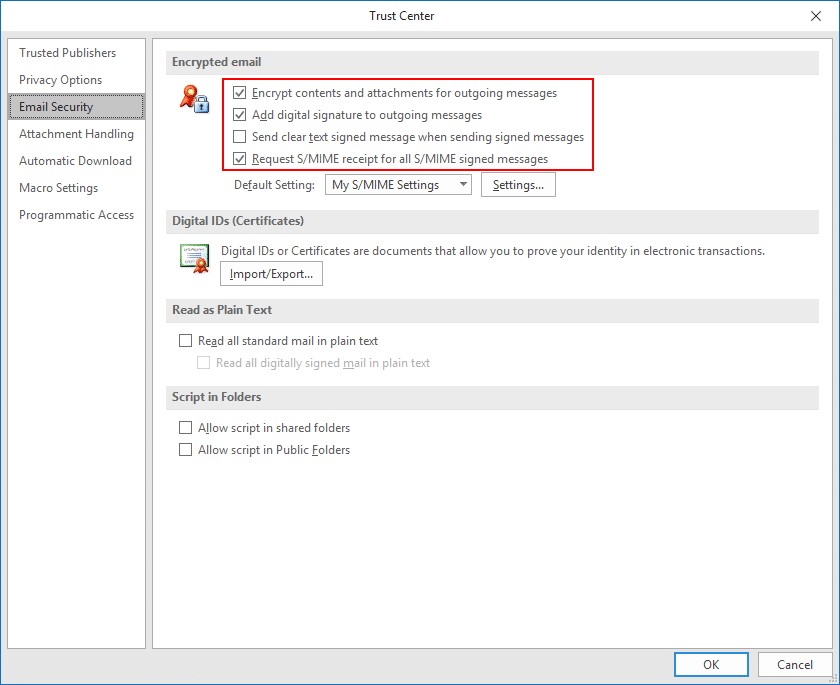Switch to Trusted Publishers section
The width and height of the screenshot is (840, 685).
[x=68, y=52]
